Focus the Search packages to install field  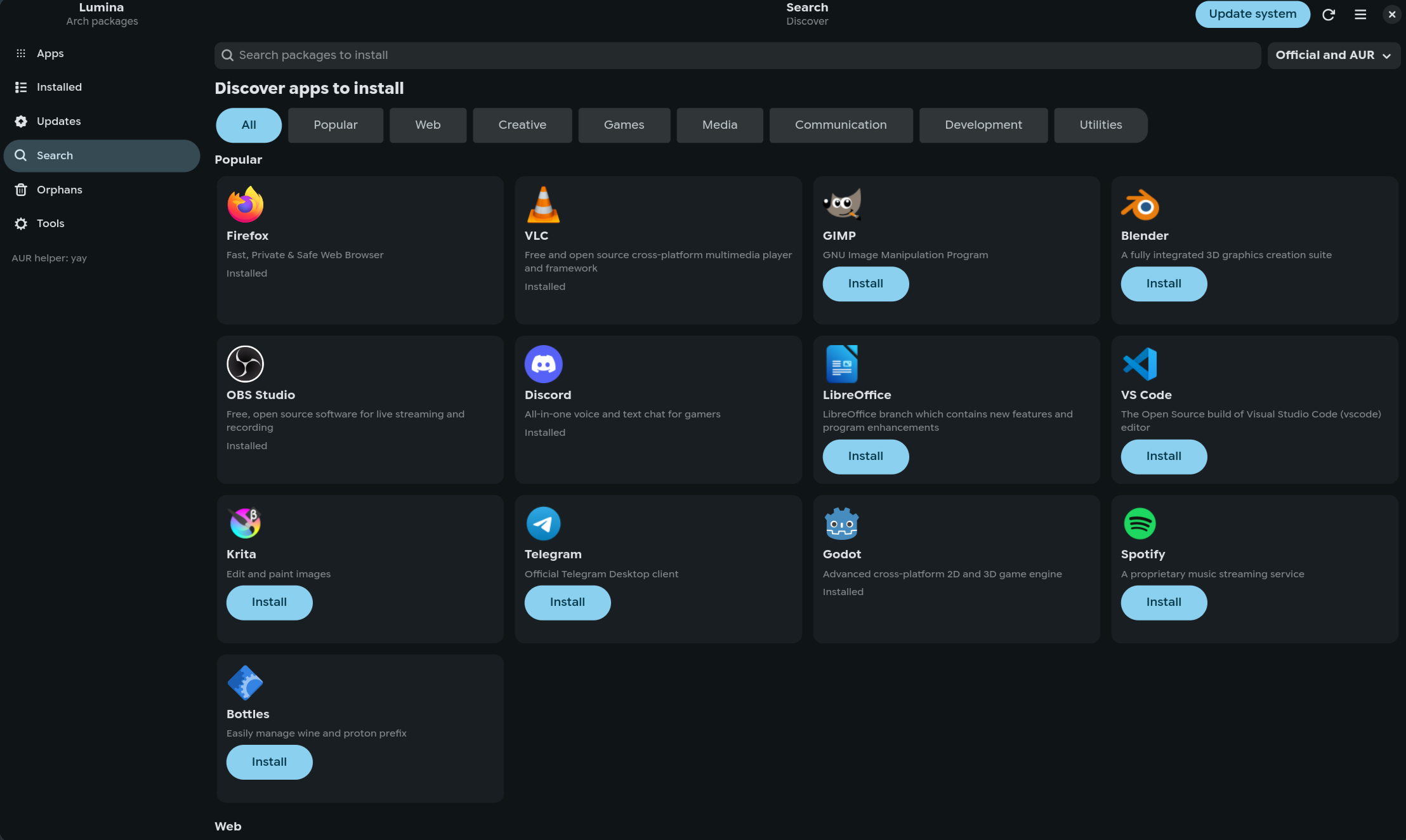pos(737,55)
